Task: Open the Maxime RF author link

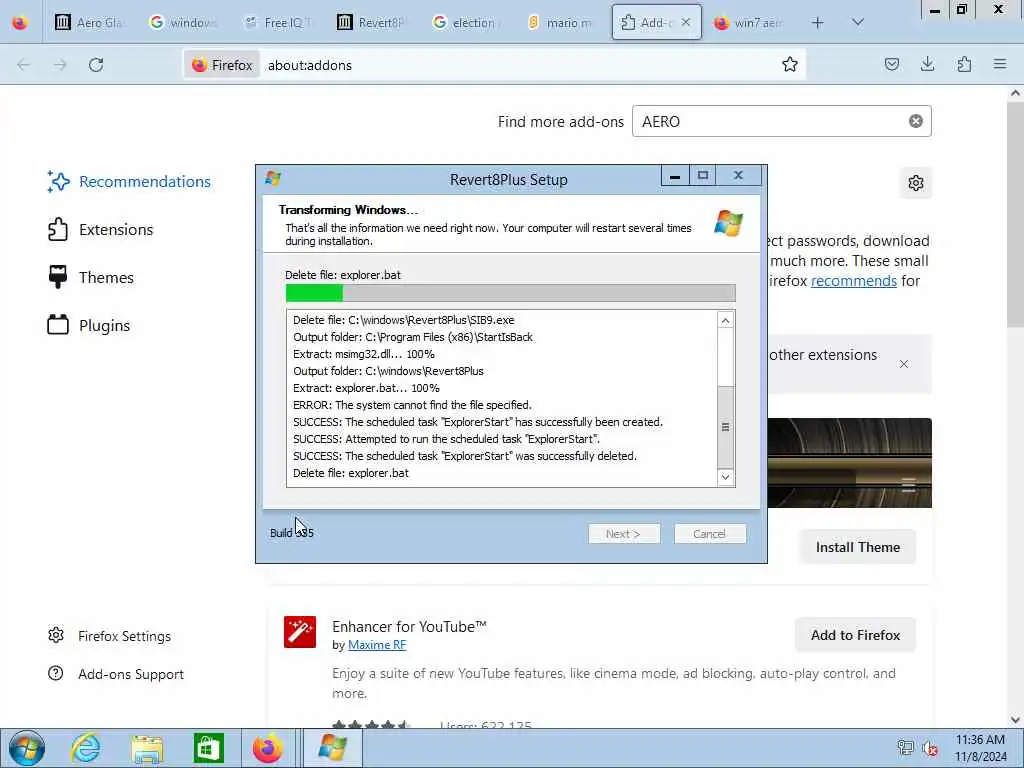Action: point(377,645)
